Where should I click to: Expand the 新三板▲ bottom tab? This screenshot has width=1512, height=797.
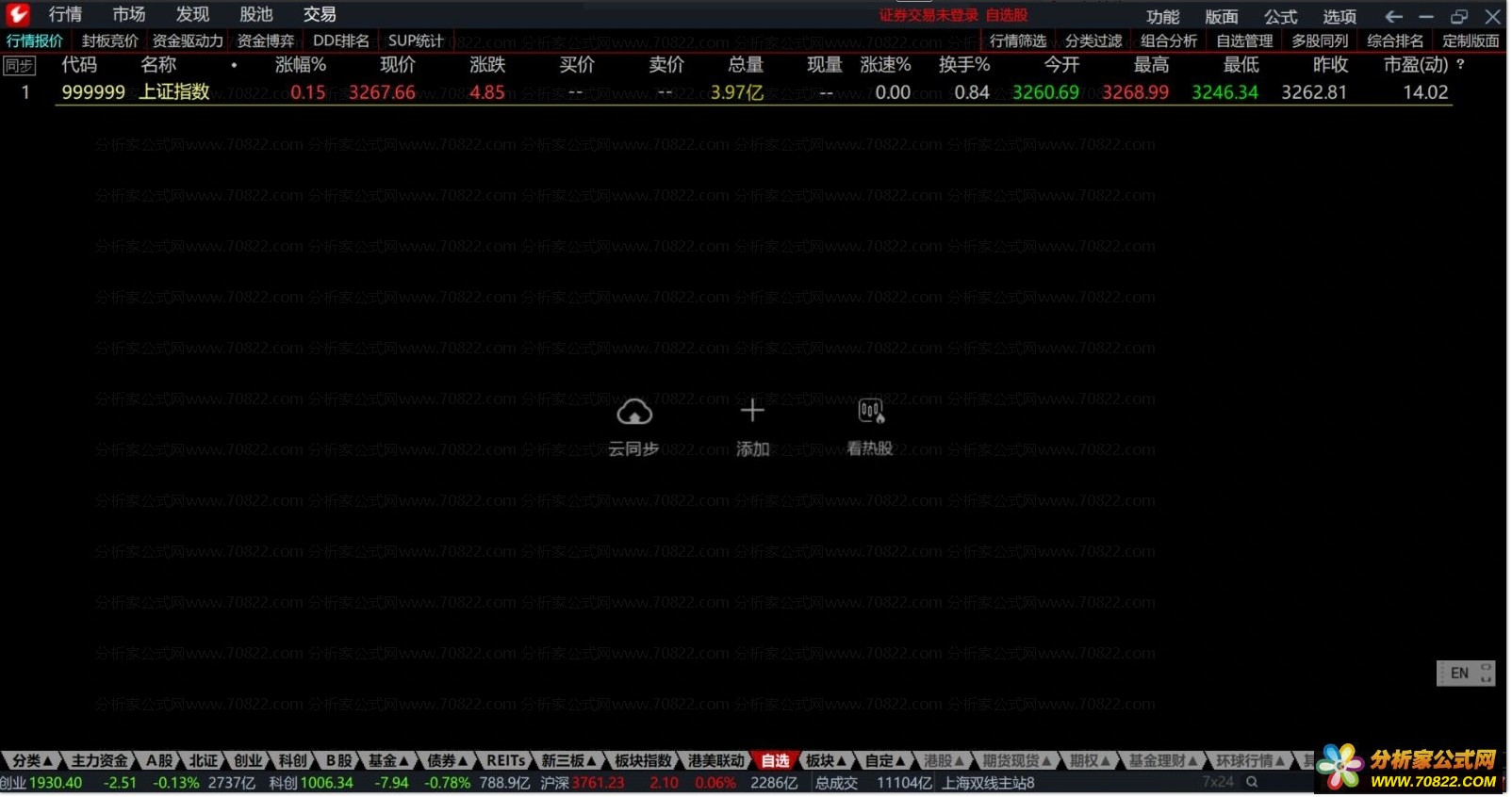pos(568,760)
